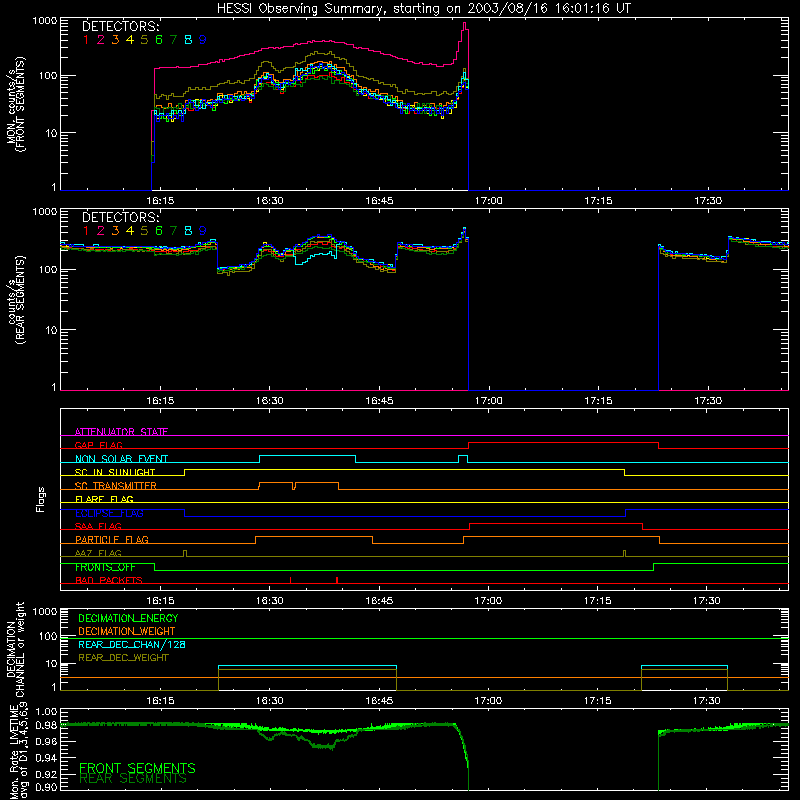The height and width of the screenshot is (800, 800).
Task: Click the 10 y-axis tick in rear segments panel
Action: [x=51, y=330]
